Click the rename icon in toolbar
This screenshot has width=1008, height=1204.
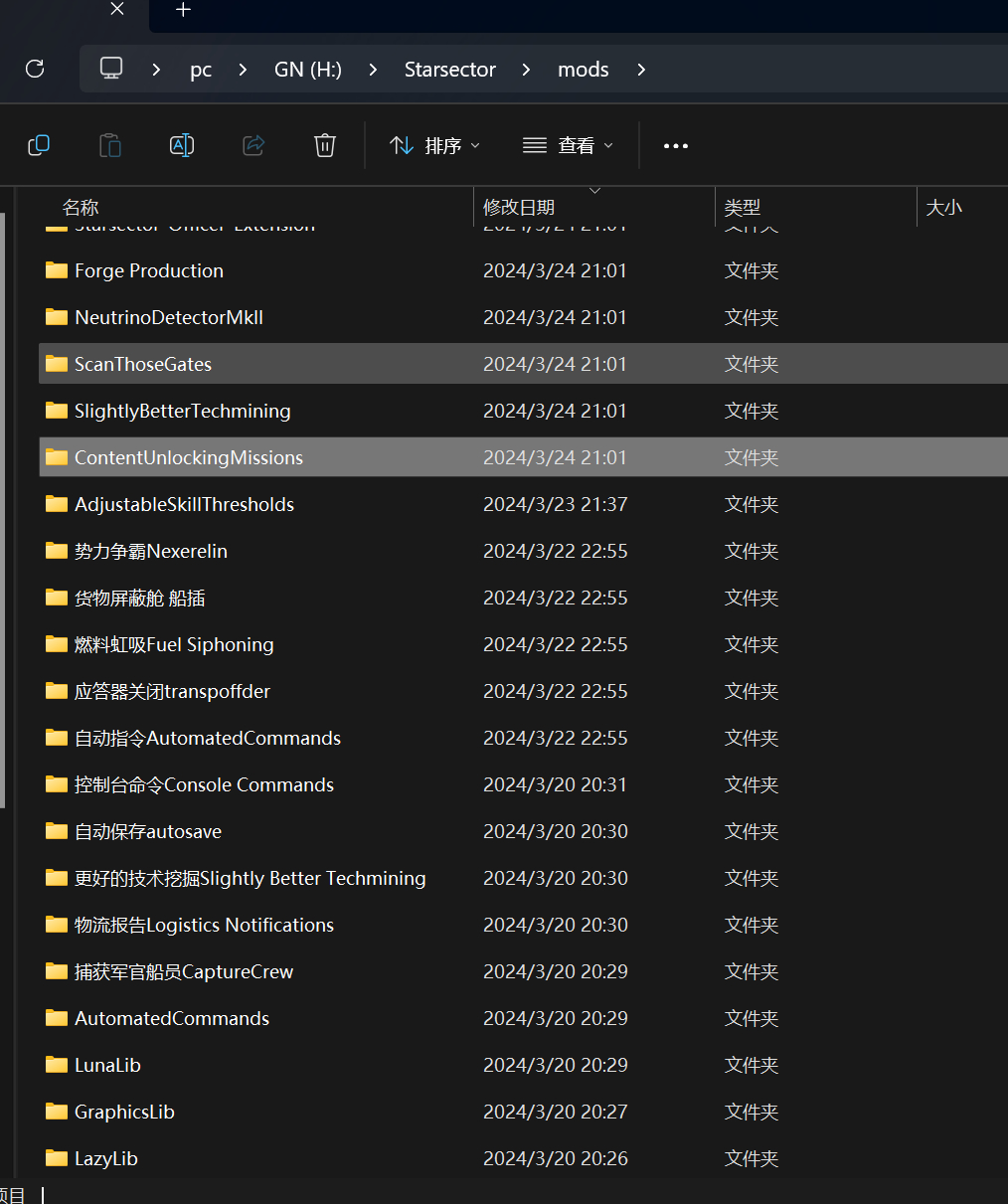coord(182,145)
